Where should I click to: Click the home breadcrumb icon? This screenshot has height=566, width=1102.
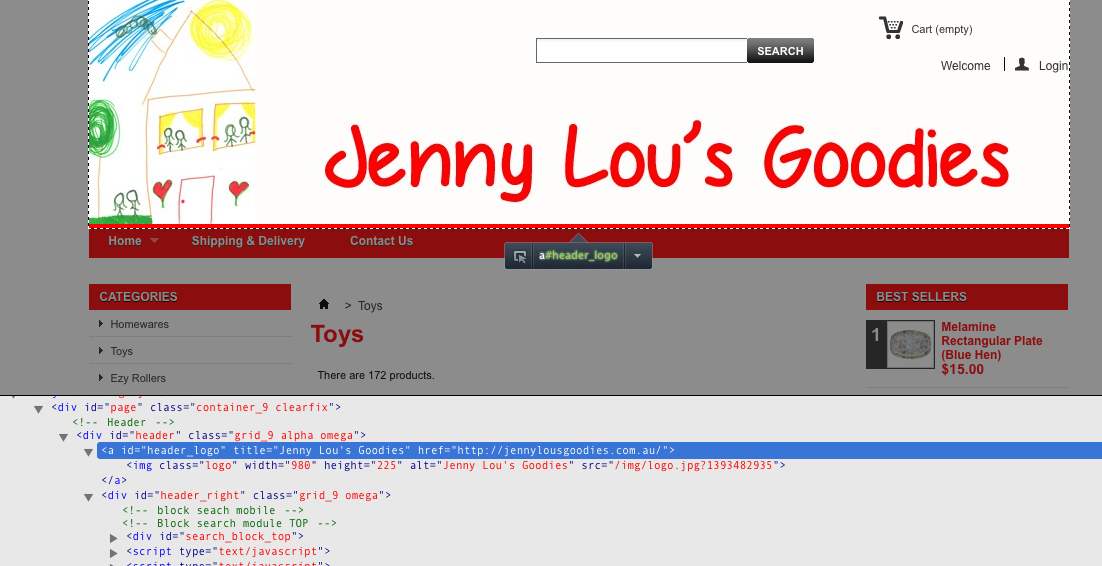tap(324, 304)
